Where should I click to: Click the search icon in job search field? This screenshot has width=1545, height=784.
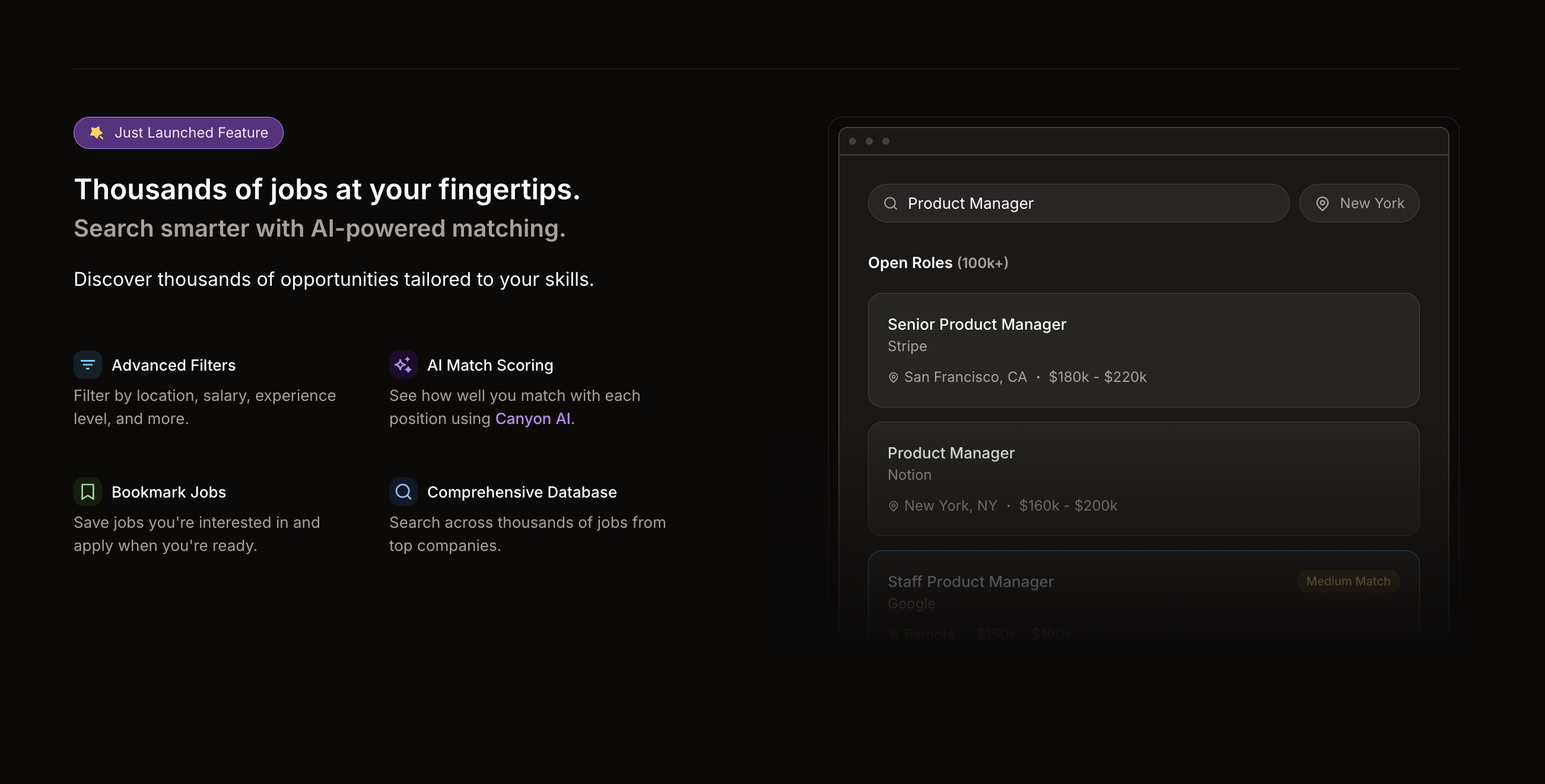[x=891, y=203]
